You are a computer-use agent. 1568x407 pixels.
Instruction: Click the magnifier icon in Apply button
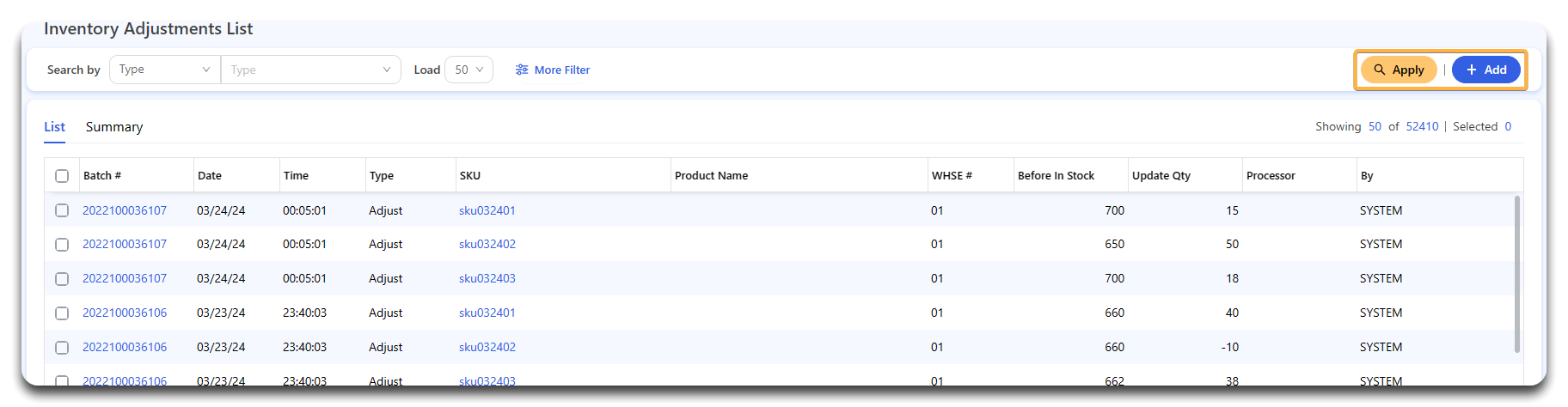coord(1379,70)
